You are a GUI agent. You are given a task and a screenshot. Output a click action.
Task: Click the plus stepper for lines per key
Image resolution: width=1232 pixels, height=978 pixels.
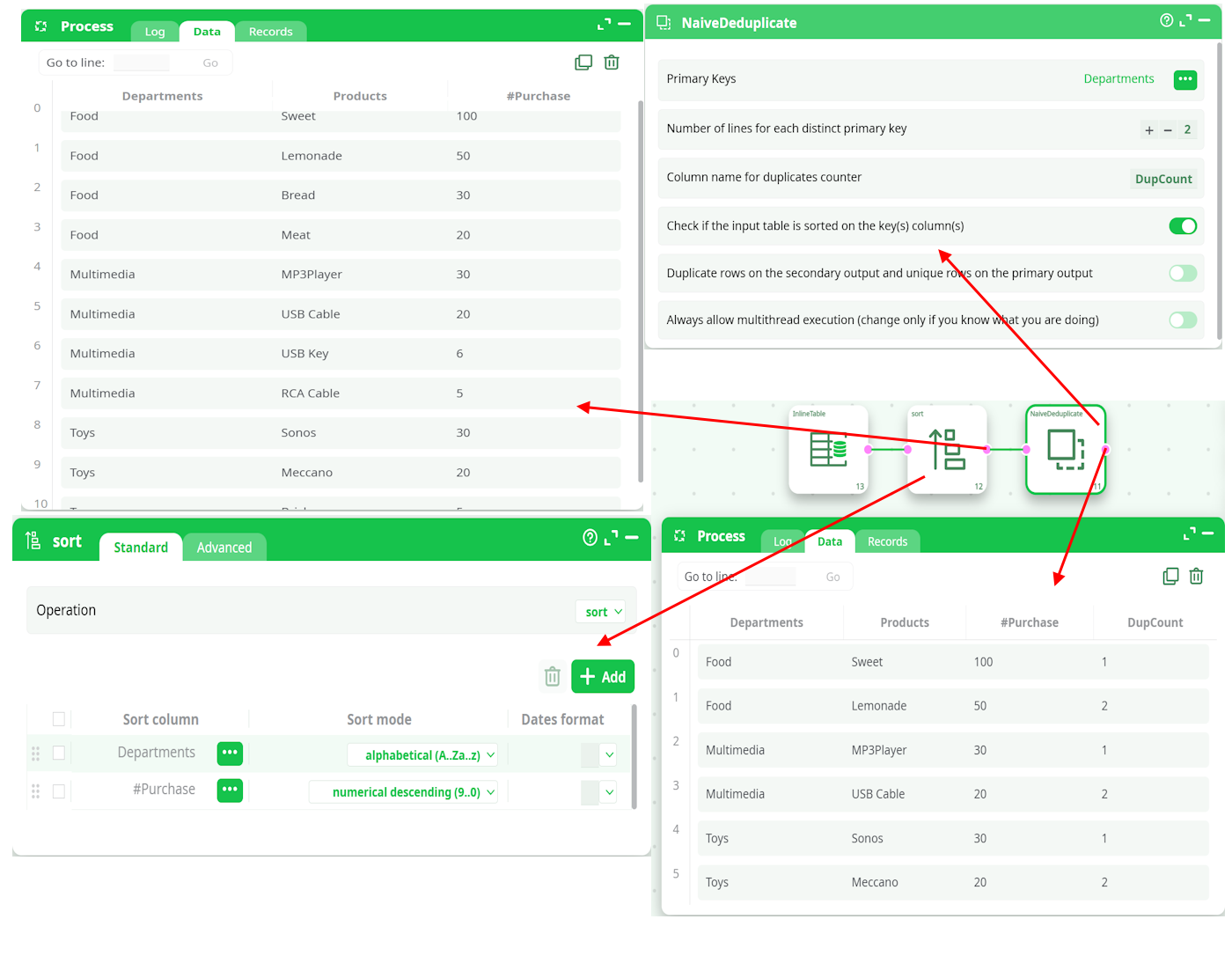click(x=1149, y=130)
